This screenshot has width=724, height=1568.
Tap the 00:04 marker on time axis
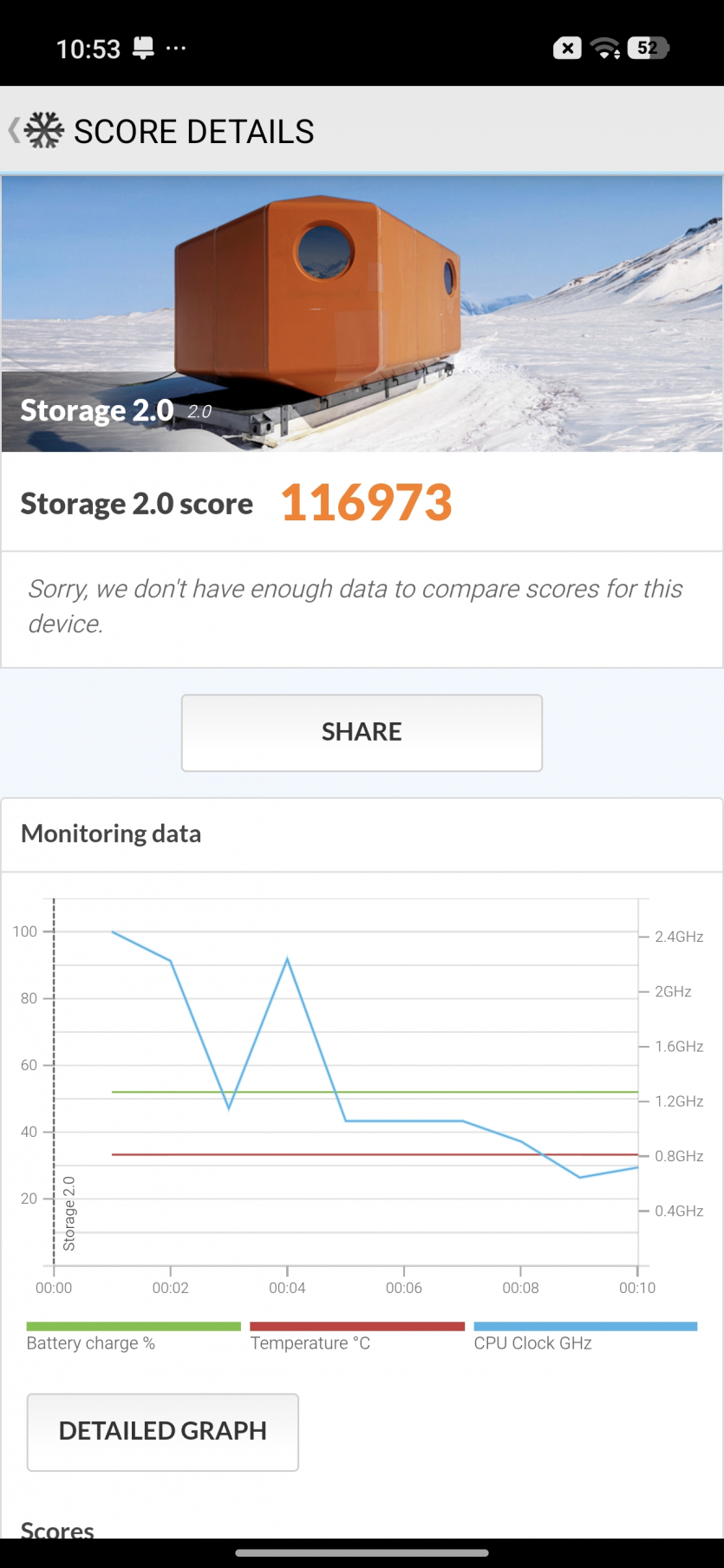287,1288
